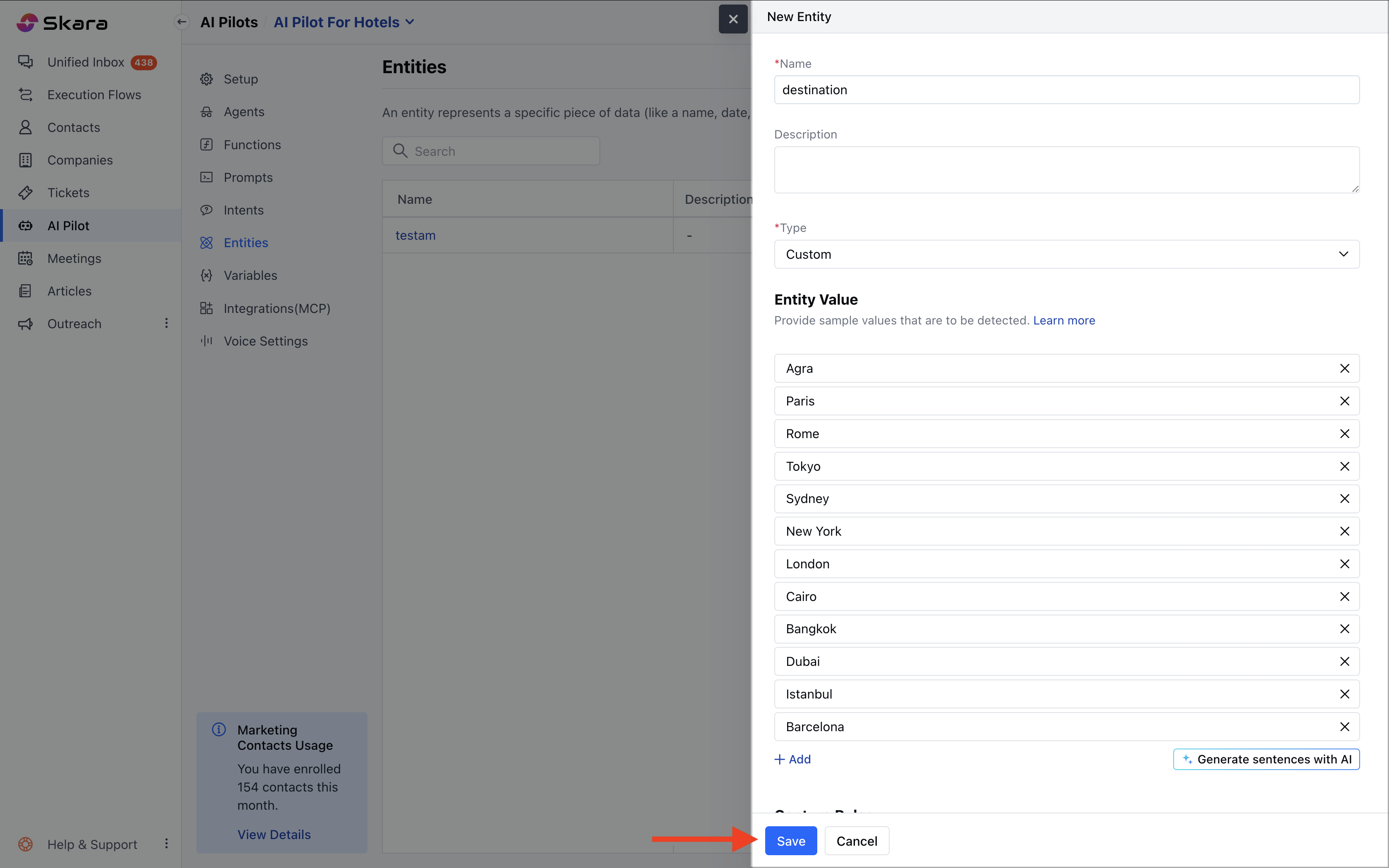Close the New Entity panel
The height and width of the screenshot is (868, 1389).
coord(733,19)
